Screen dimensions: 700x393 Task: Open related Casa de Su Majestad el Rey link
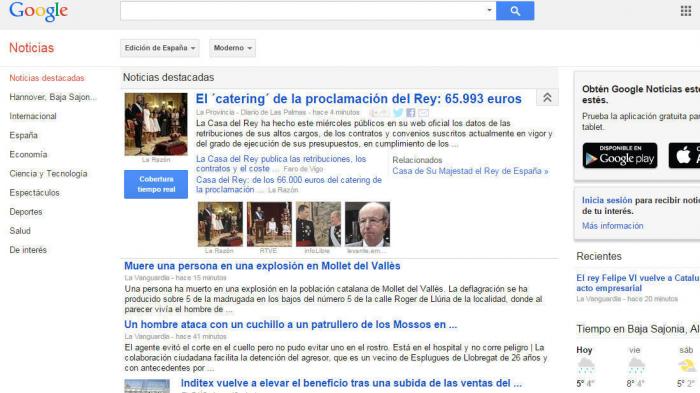click(470, 171)
